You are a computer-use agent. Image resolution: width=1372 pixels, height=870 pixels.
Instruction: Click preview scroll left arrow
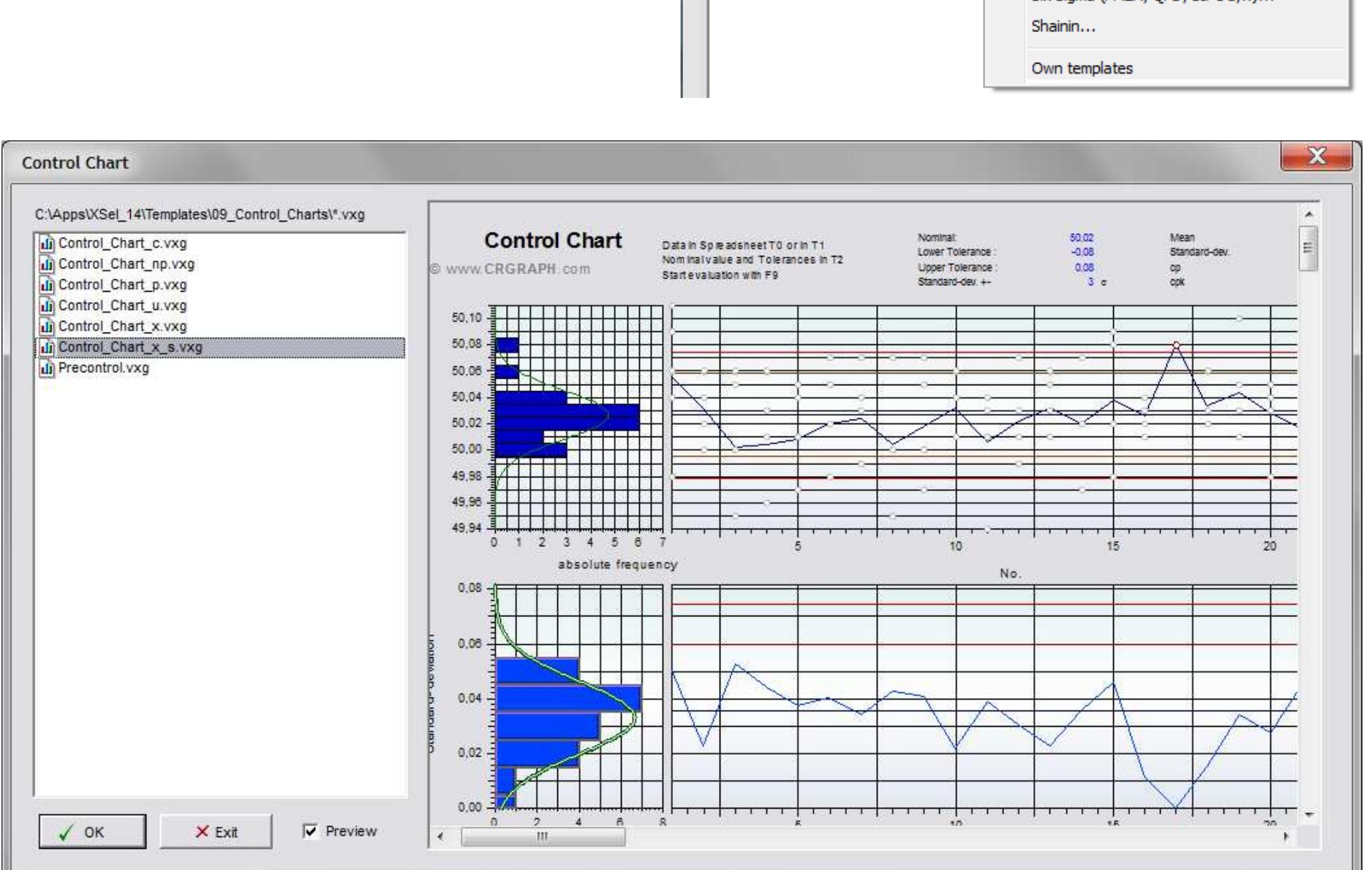coord(440,836)
